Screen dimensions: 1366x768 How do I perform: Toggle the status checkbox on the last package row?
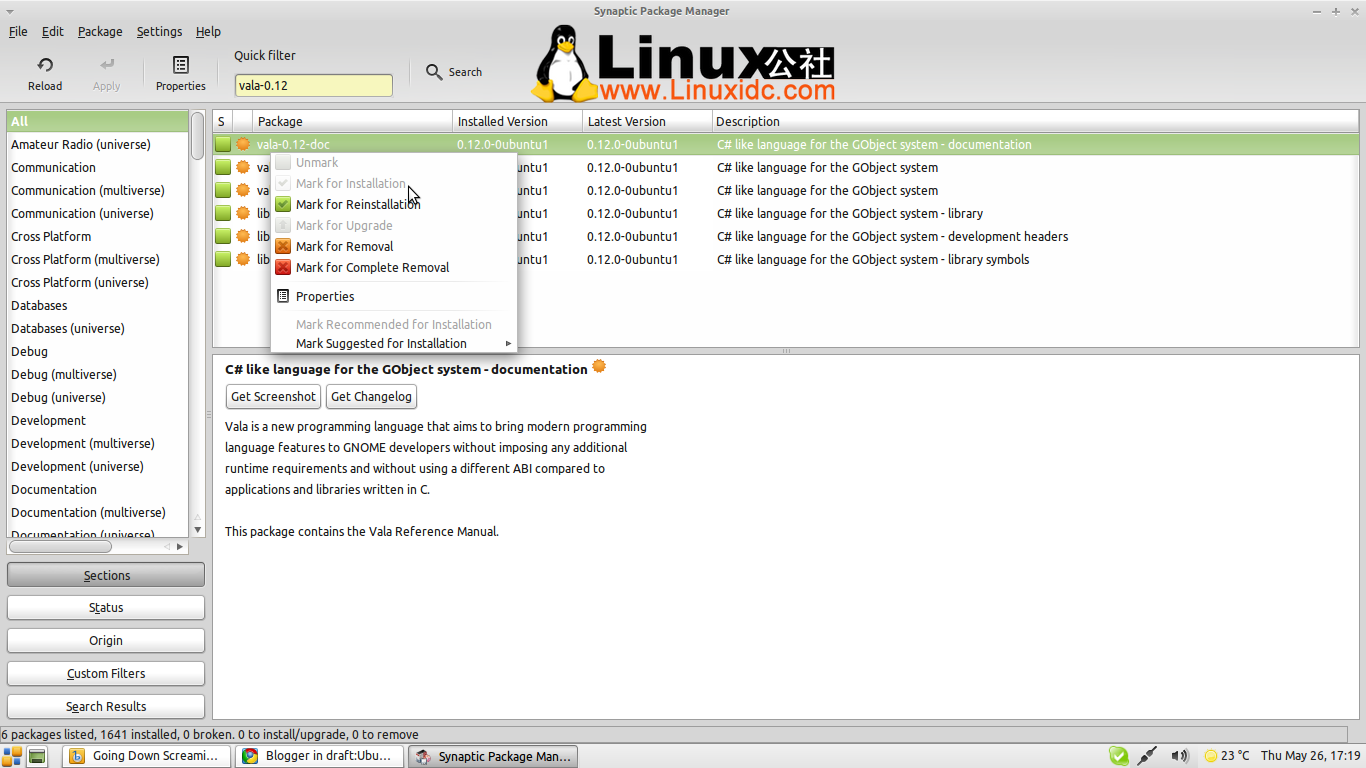(222, 259)
